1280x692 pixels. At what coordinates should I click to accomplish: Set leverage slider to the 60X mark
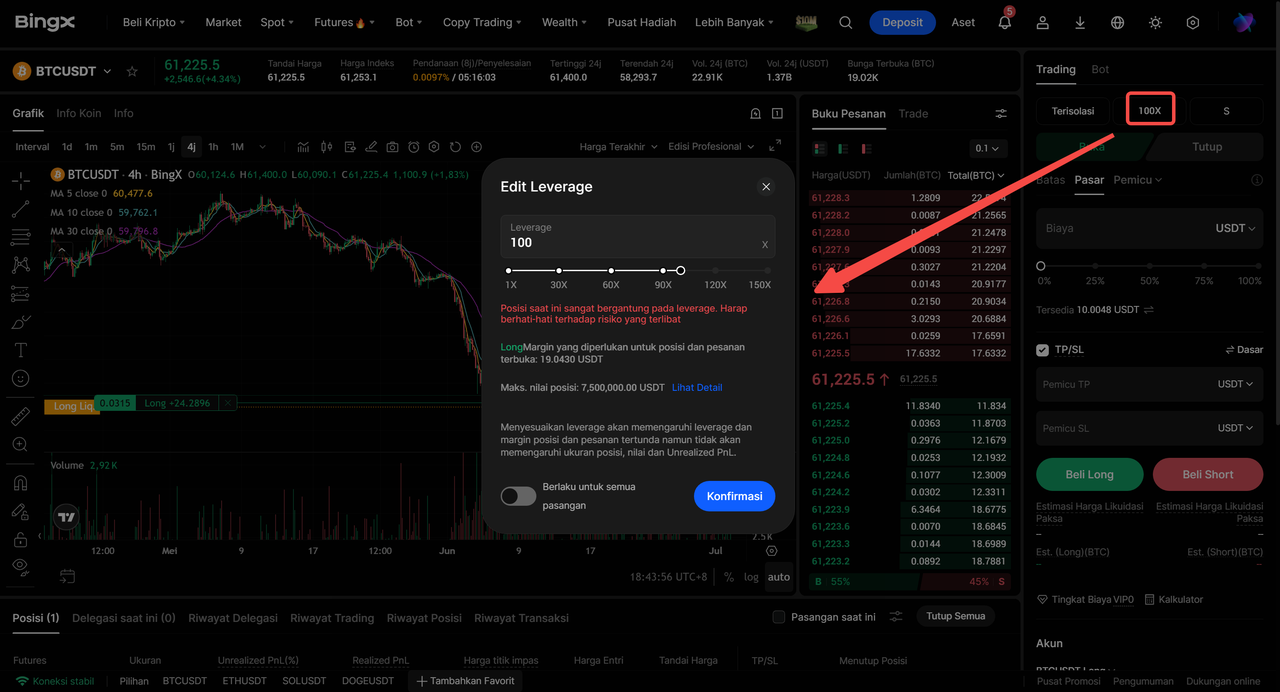[x=611, y=270]
